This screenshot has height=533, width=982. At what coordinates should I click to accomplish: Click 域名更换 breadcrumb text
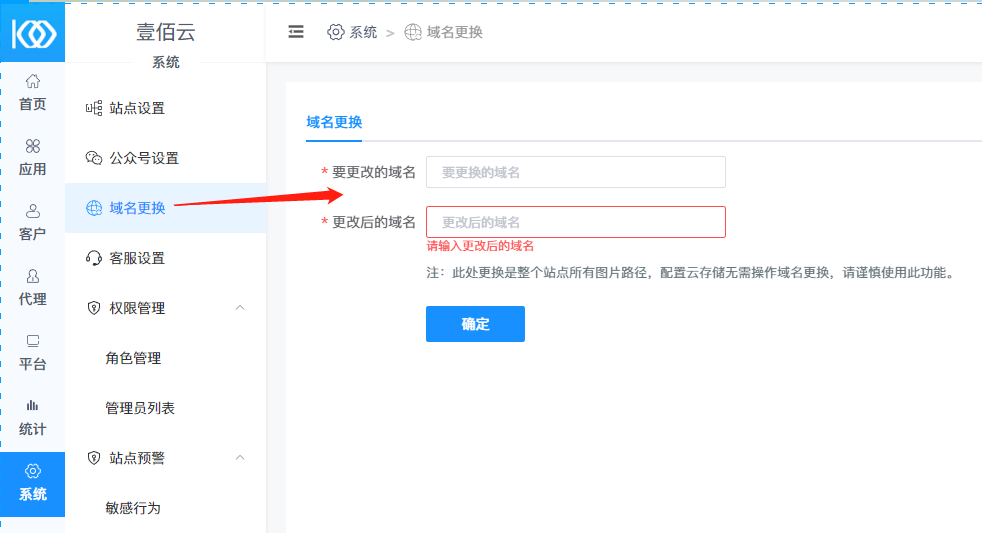pyautogui.click(x=455, y=32)
